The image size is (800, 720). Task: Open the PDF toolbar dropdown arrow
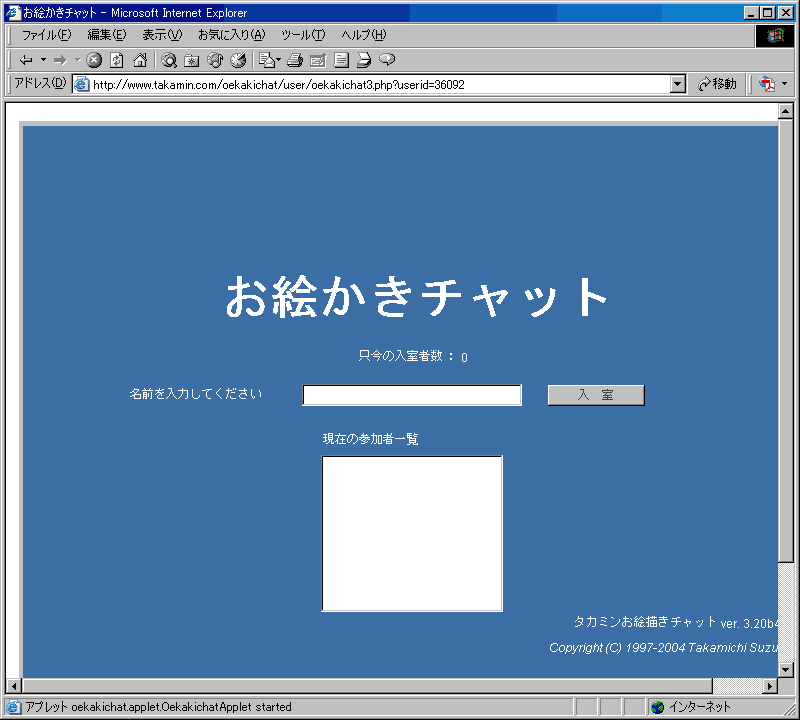(x=785, y=84)
